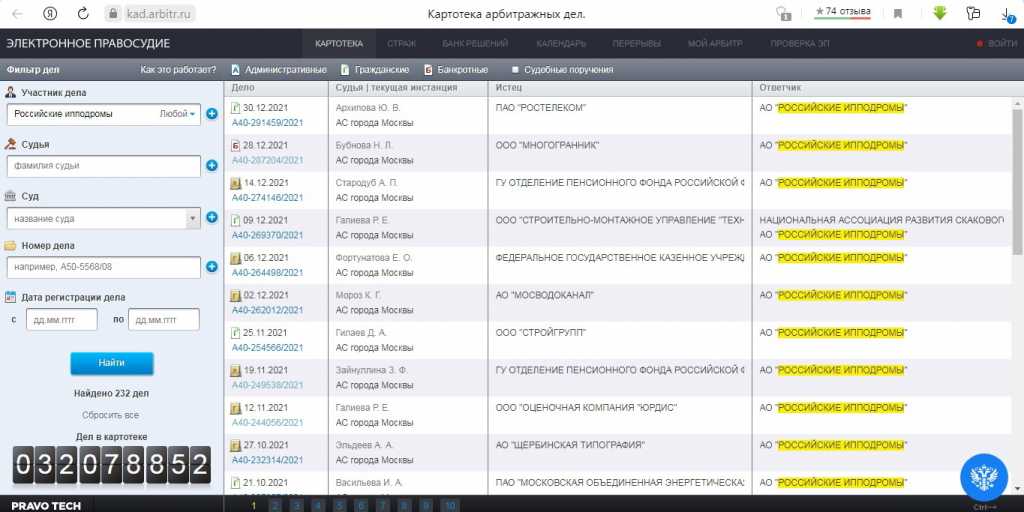
Task: Open the ПЕРЕРЫВЫ tab
Action: 637,44
